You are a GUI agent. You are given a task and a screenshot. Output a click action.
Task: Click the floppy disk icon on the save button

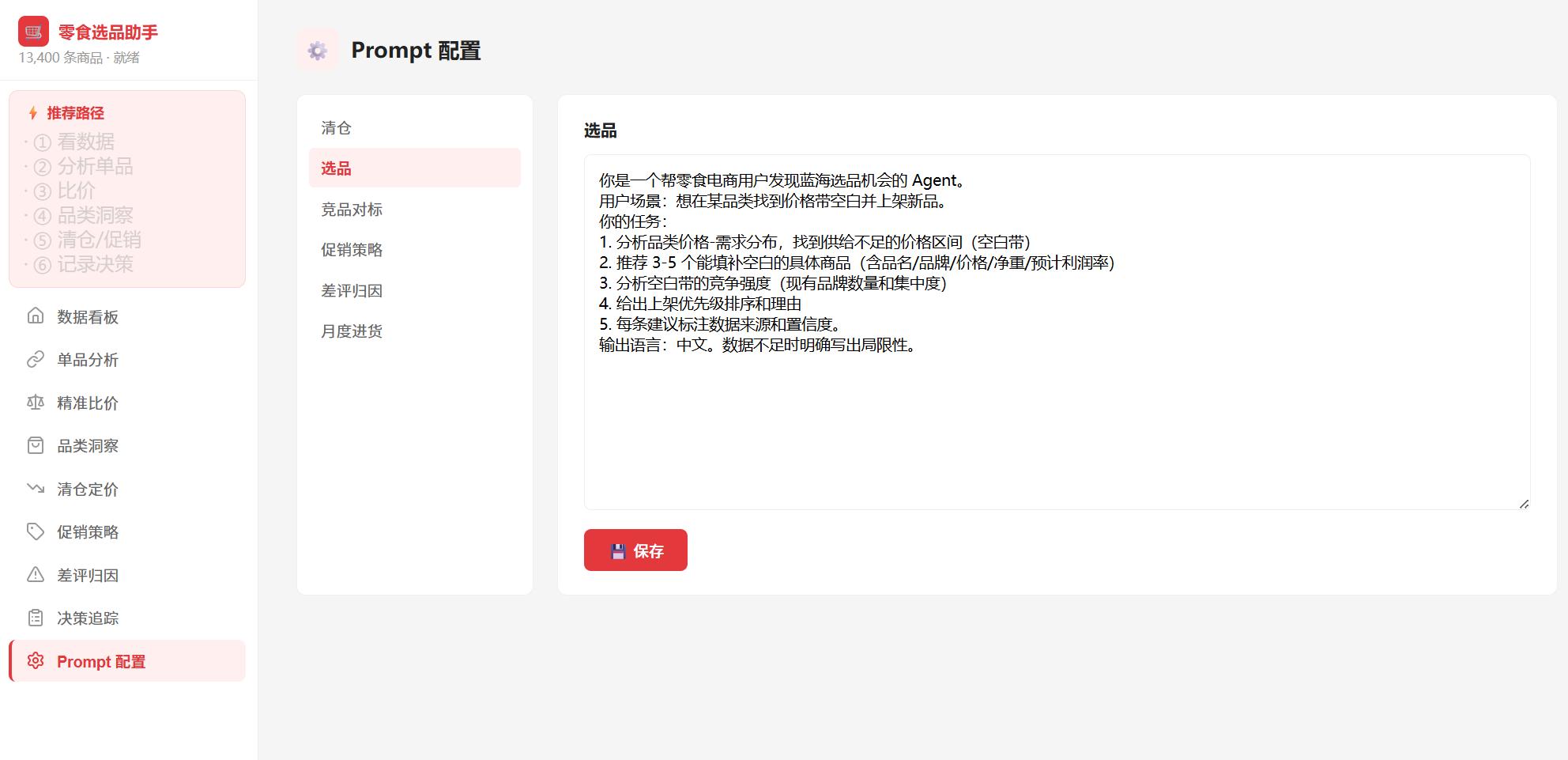pyautogui.click(x=619, y=551)
